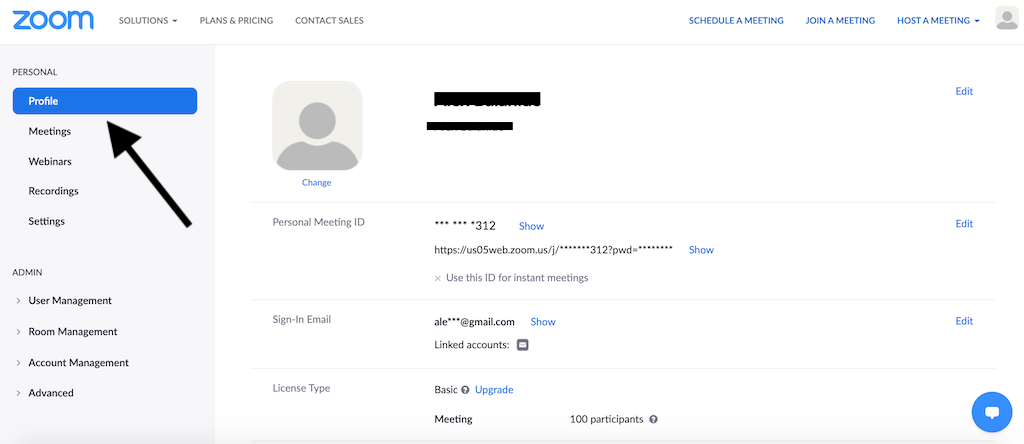Click the linked accounts mail icon
The image size is (1024, 444).
point(522,345)
